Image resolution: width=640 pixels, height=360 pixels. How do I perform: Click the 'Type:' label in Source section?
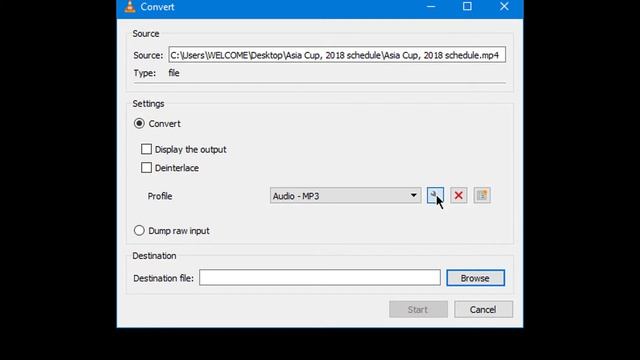(144, 73)
